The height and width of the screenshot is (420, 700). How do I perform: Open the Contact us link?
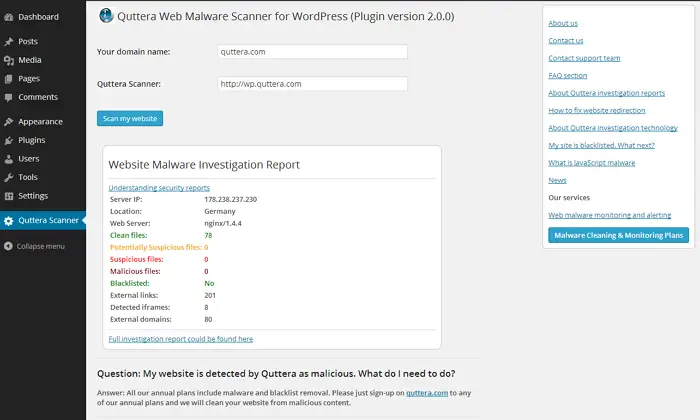click(x=566, y=41)
